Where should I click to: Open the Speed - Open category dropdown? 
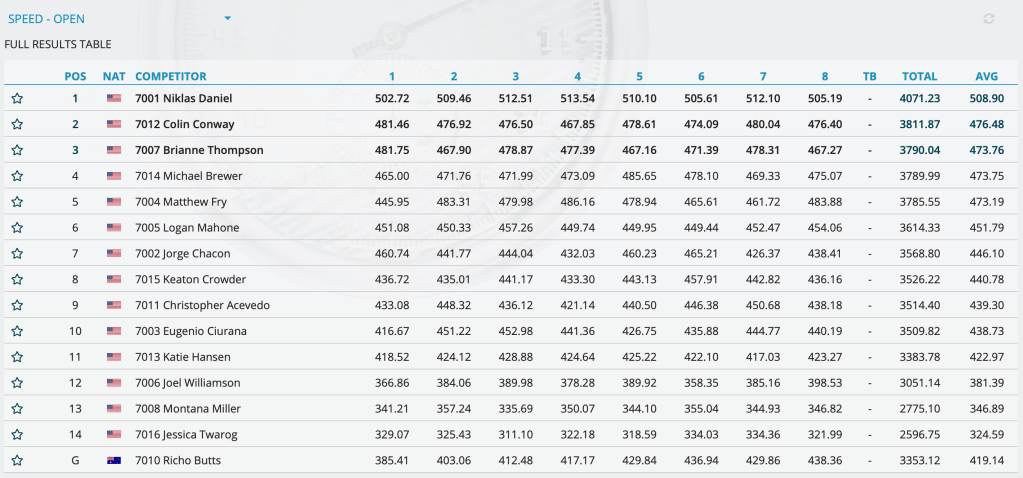[x=228, y=19]
